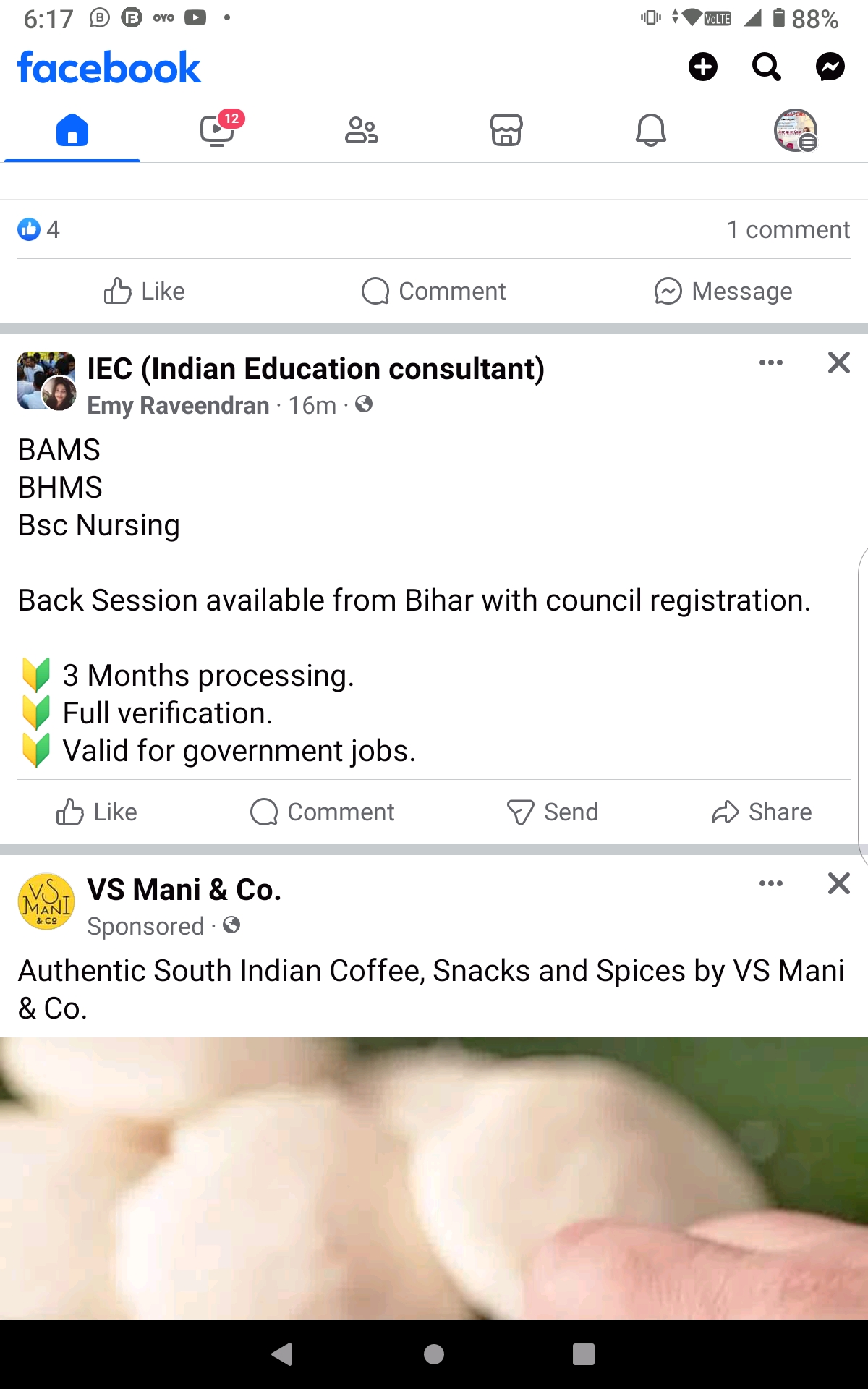This screenshot has width=868, height=1389.
Task: Expand options menu on VS Mani ad
Action: click(x=770, y=883)
